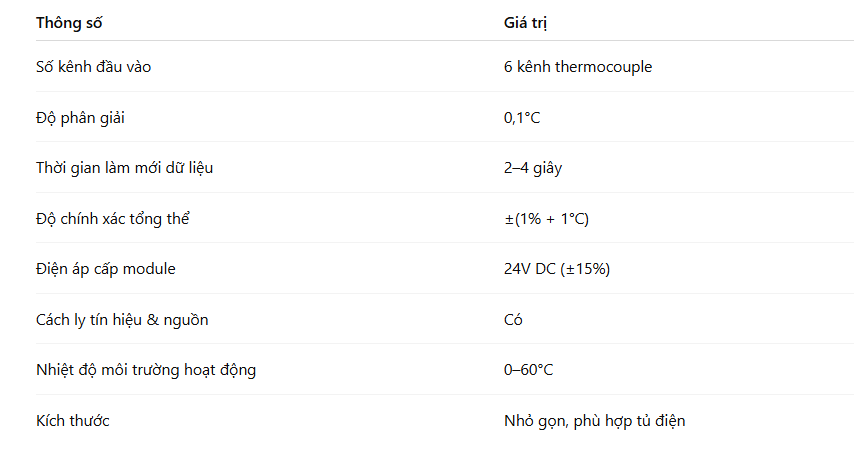The width and height of the screenshot is (854, 469).
Task: Click the "0,1°C" resolution value
Action: coord(522,118)
